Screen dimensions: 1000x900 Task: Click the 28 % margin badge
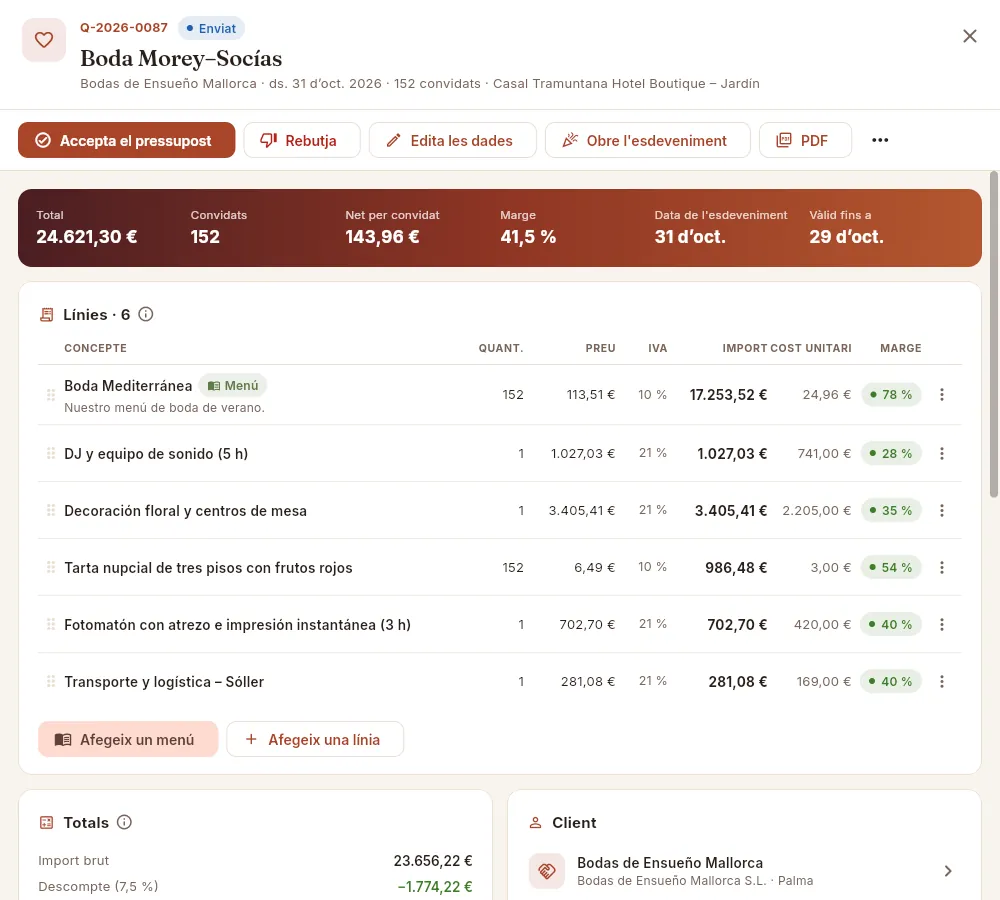[x=891, y=454]
